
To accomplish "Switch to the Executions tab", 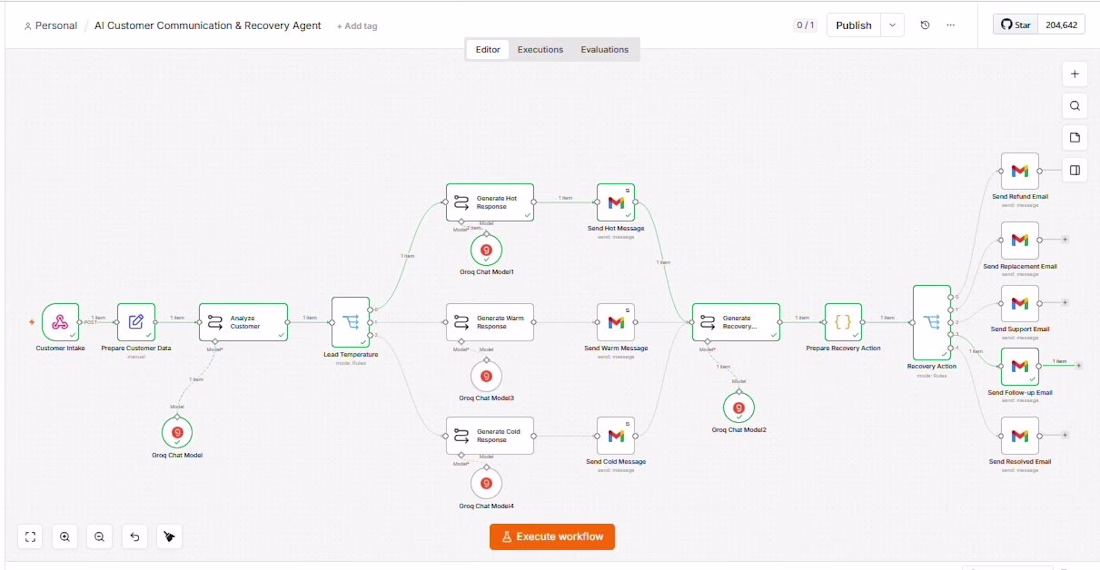I will pyautogui.click(x=540, y=50).
